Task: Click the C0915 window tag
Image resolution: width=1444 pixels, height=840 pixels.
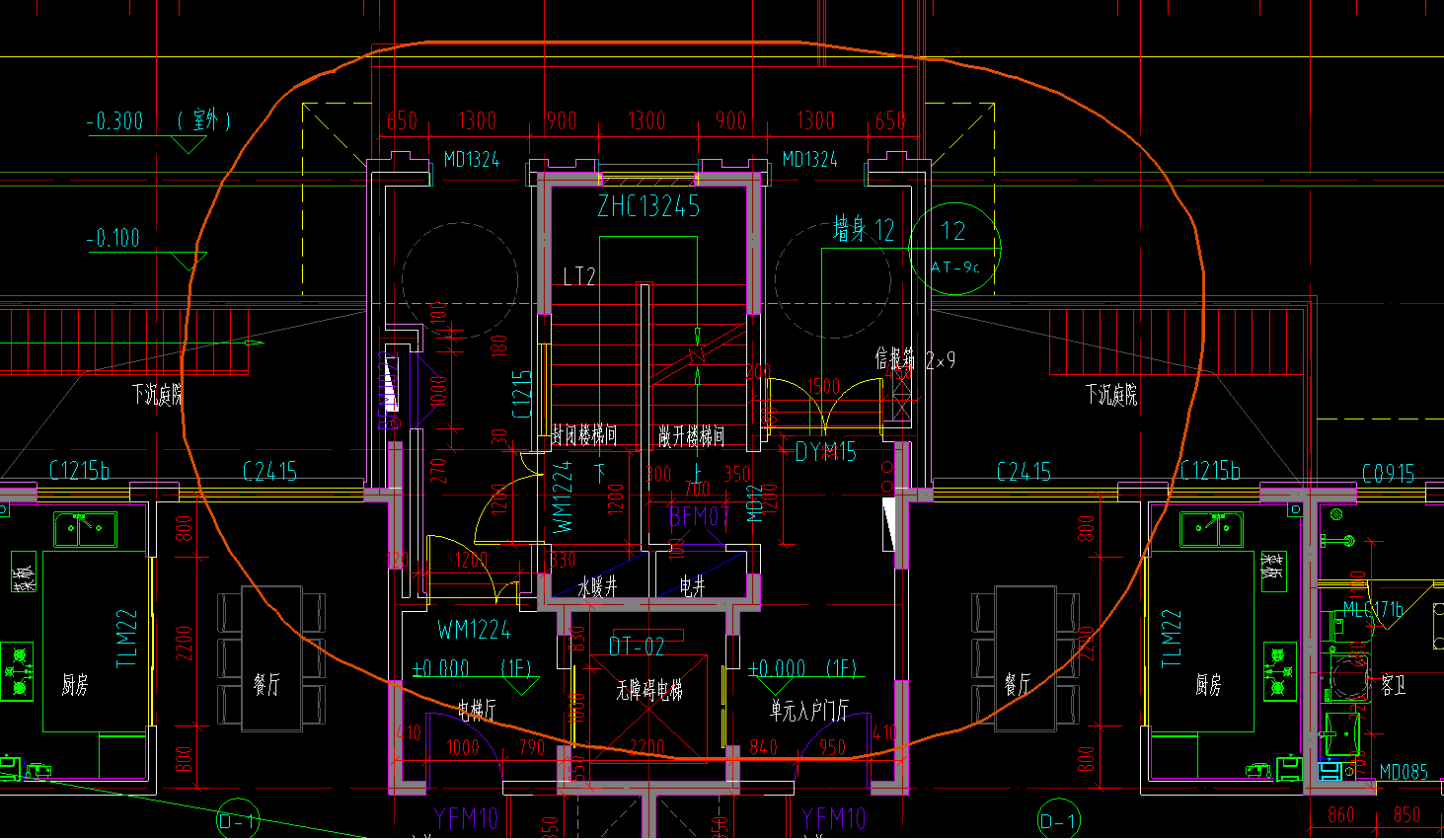Action: click(1389, 474)
